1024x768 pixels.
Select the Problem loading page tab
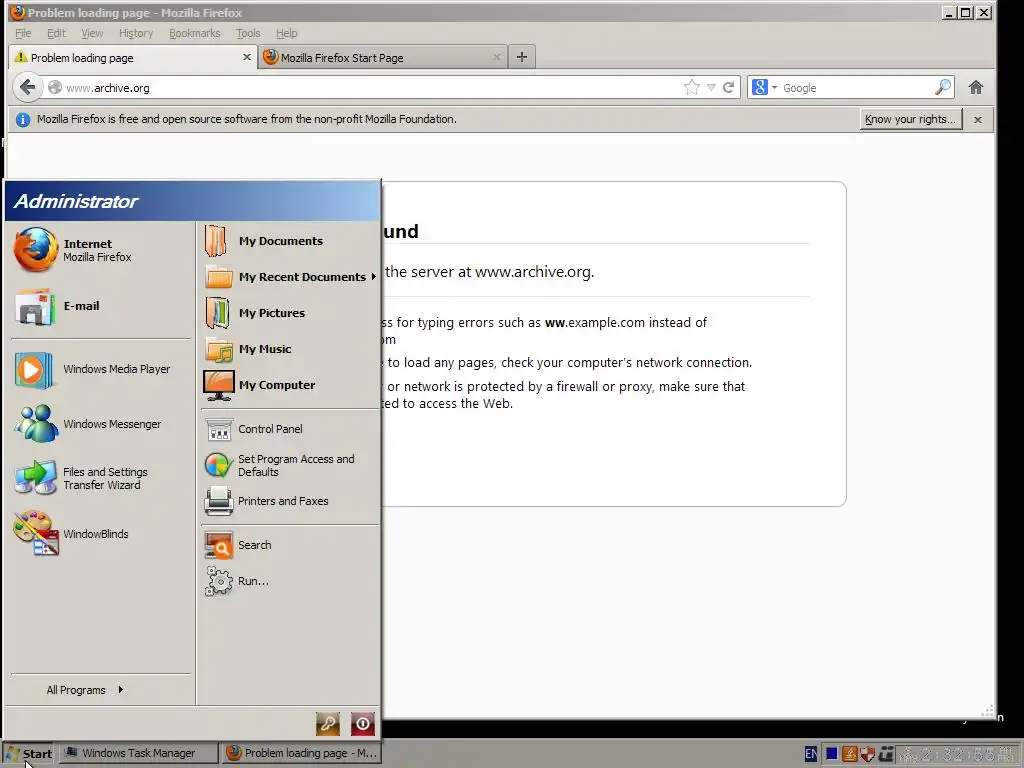pyautogui.click(x=133, y=57)
